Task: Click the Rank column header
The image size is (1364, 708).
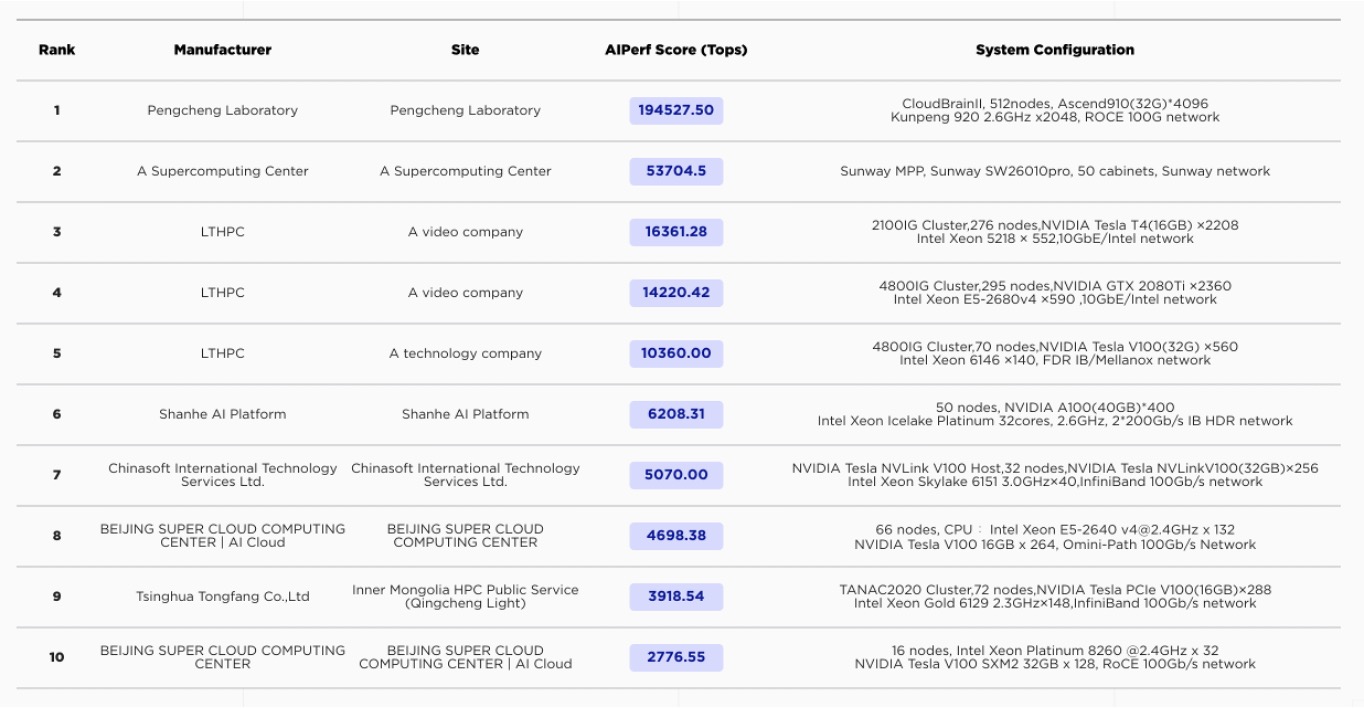Action: click(56, 50)
